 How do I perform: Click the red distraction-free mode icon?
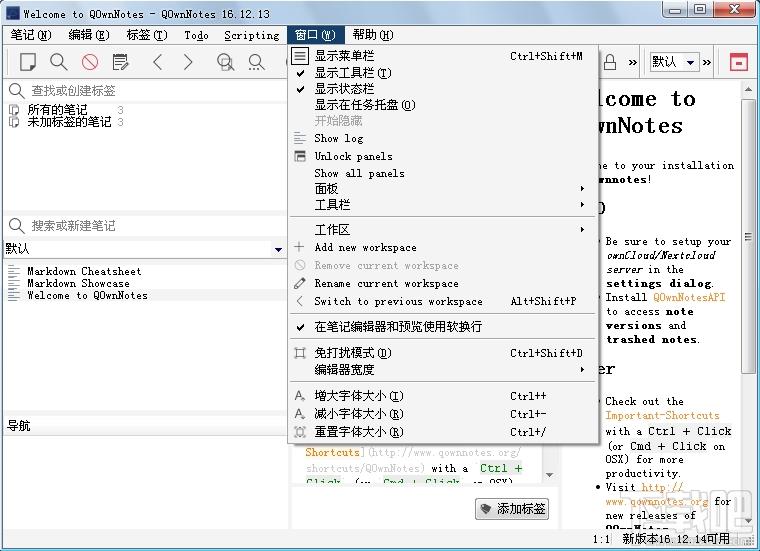tap(739, 62)
